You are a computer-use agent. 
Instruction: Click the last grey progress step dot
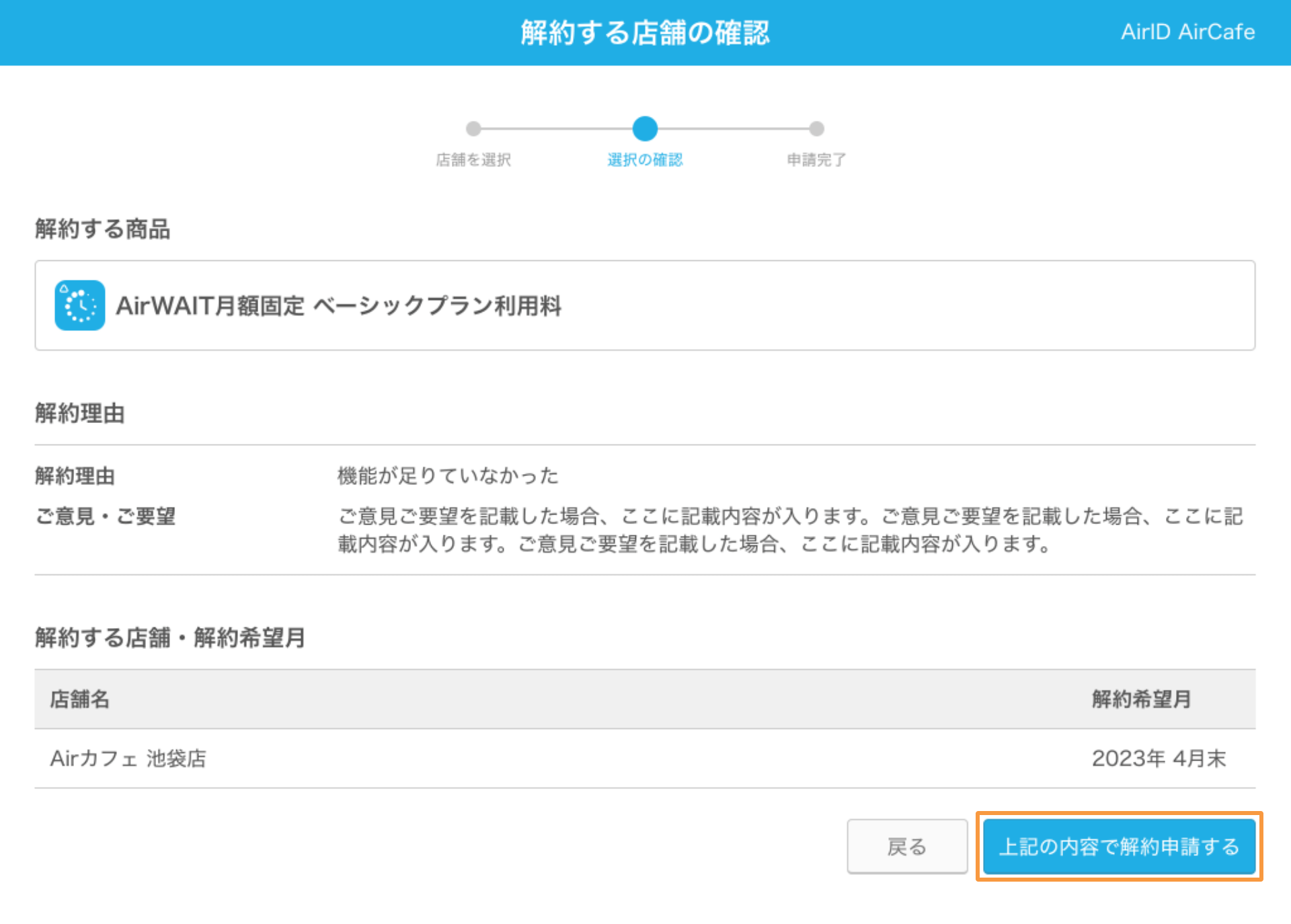(816, 128)
